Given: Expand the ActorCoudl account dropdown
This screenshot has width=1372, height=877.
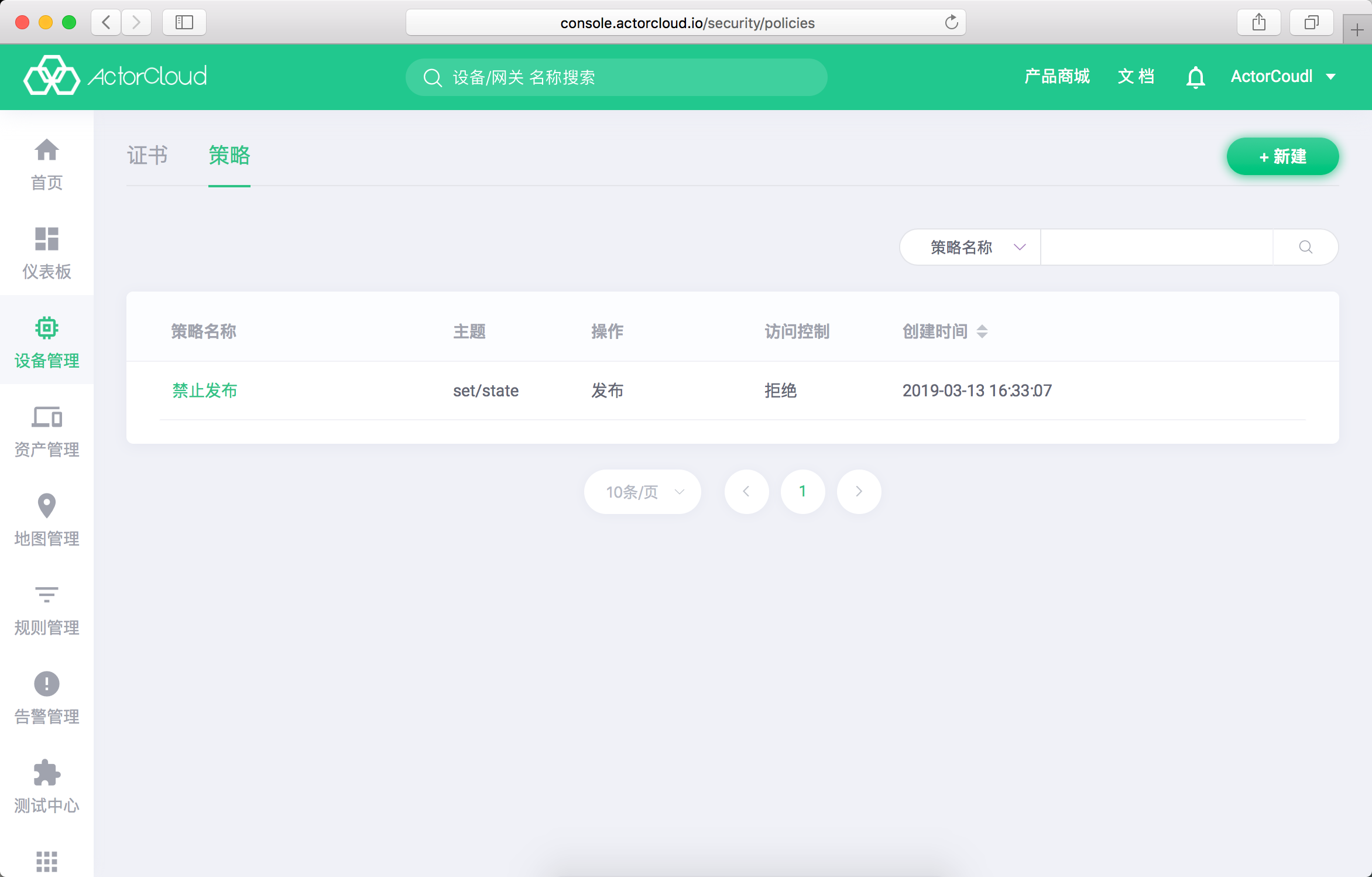Looking at the screenshot, I should [1283, 77].
